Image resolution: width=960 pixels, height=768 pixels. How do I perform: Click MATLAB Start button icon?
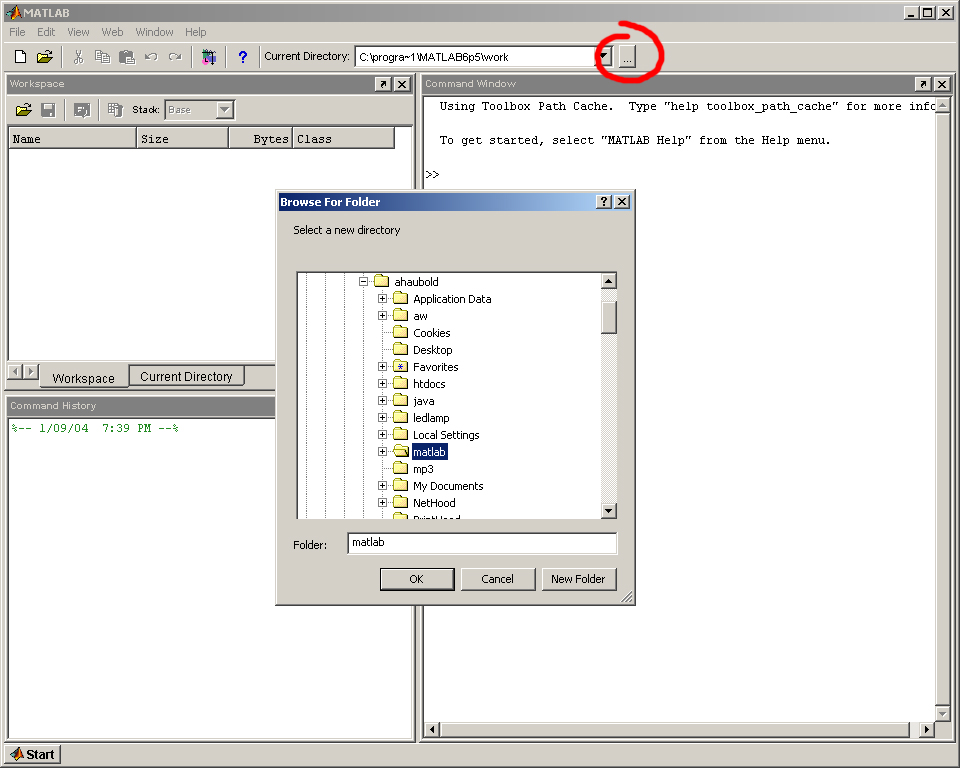[x=33, y=755]
